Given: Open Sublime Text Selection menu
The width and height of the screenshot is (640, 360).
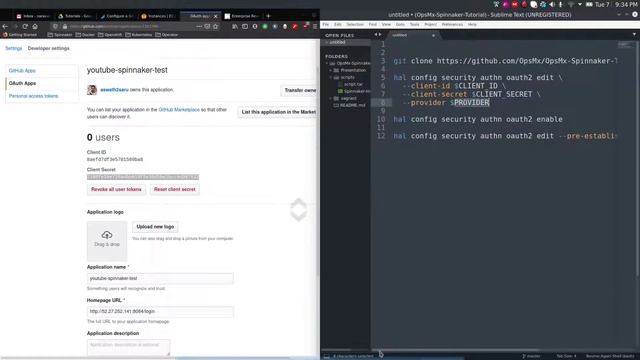Looking at the screenshot, I should pos(355,24).
